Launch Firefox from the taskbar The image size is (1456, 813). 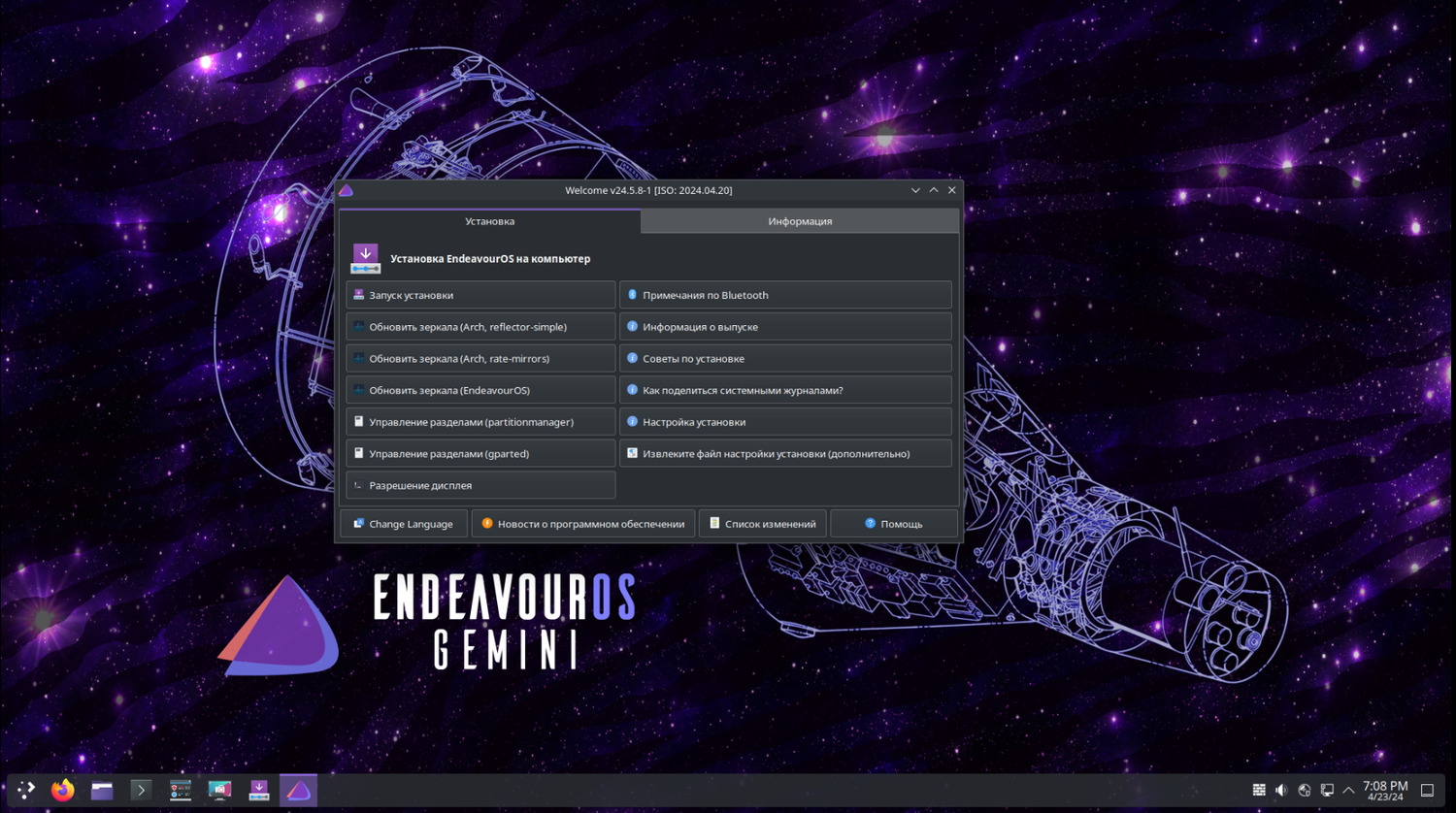point(63,790)
